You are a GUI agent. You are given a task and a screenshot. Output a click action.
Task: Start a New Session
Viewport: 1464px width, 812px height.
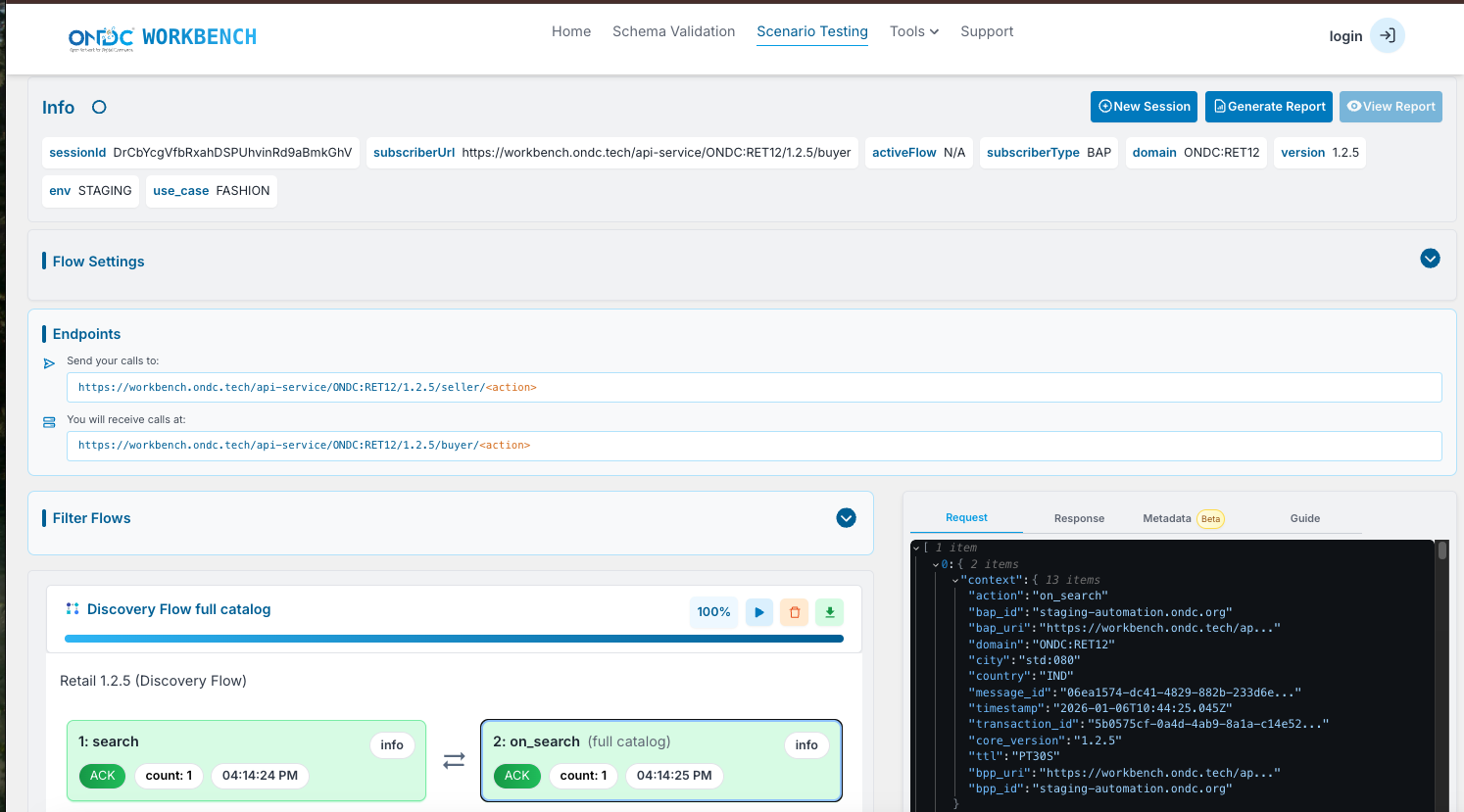tap(1144, 106)
